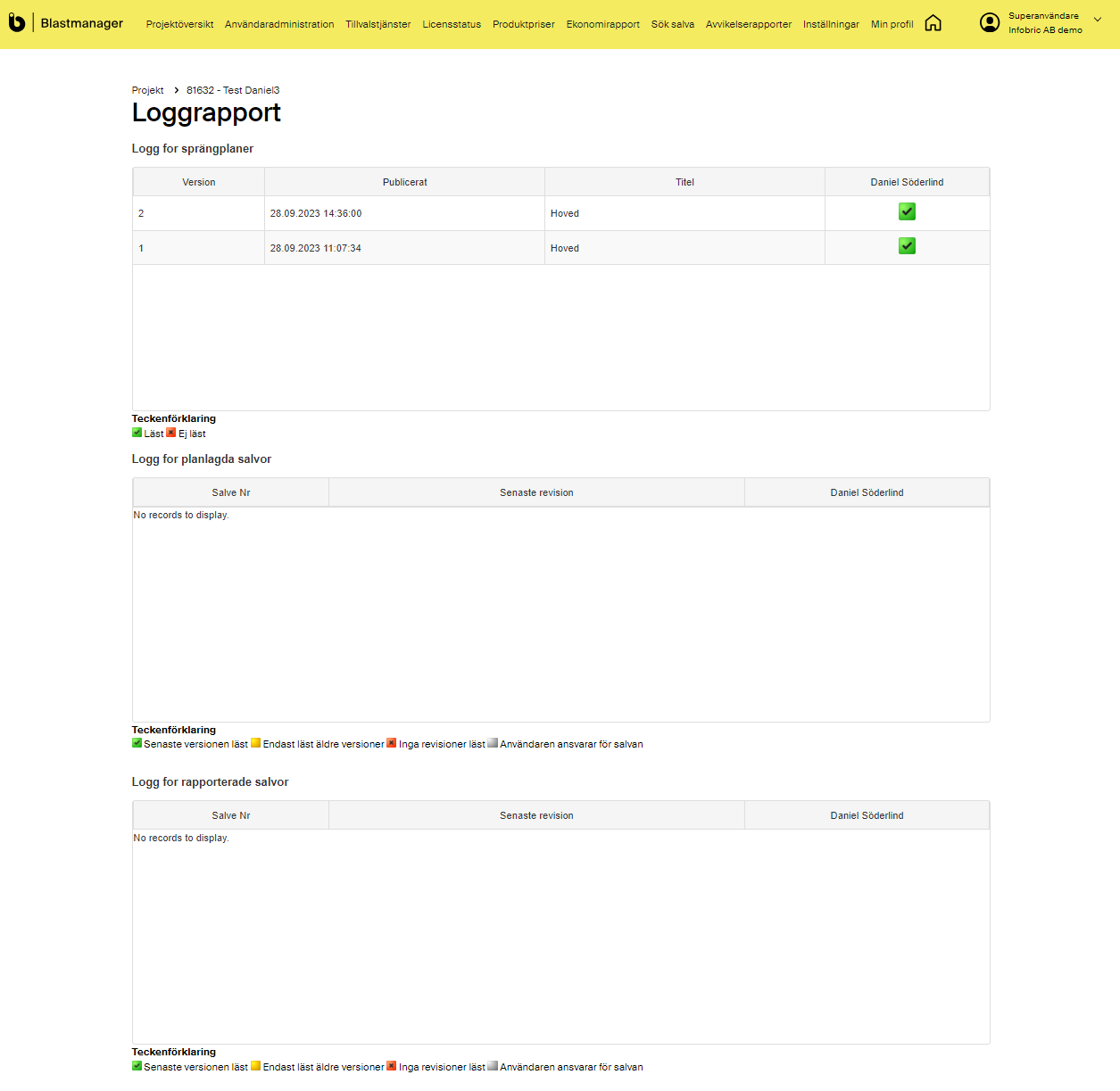Click Hoved title in version 1 row
Viewport: 1120px width, 1091px height.
click(565, 248)
